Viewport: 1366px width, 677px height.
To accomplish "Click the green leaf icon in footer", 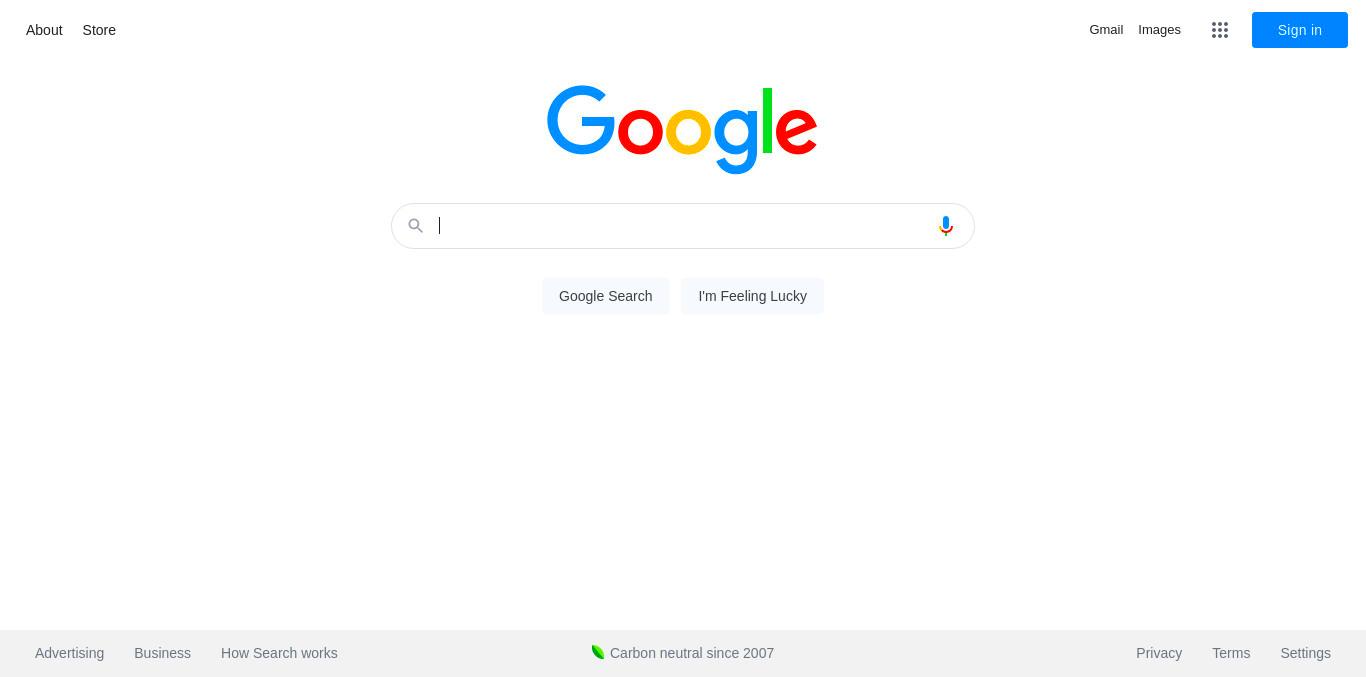I will pos(598,652).
